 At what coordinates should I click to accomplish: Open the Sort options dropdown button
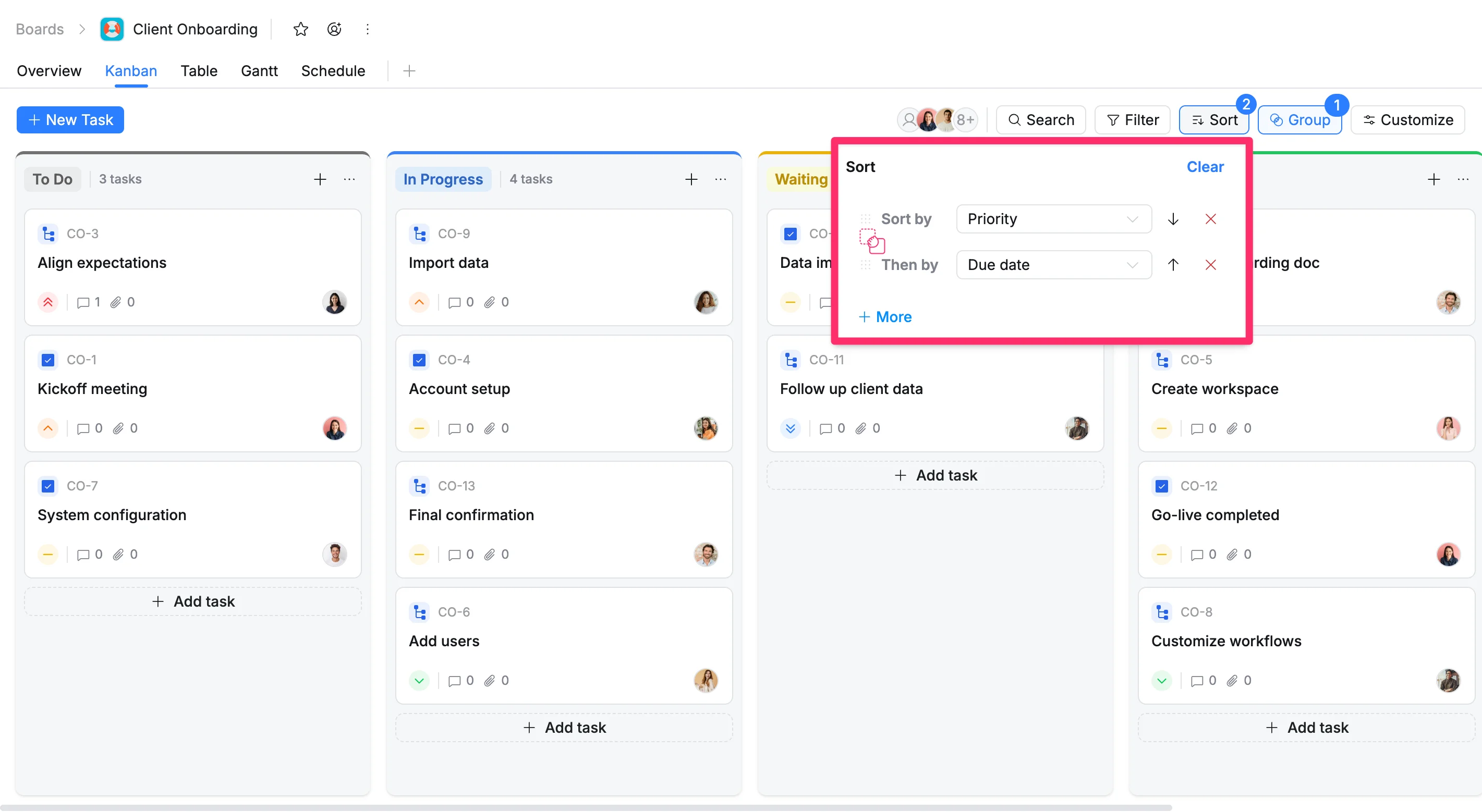tap(1214, 120)
